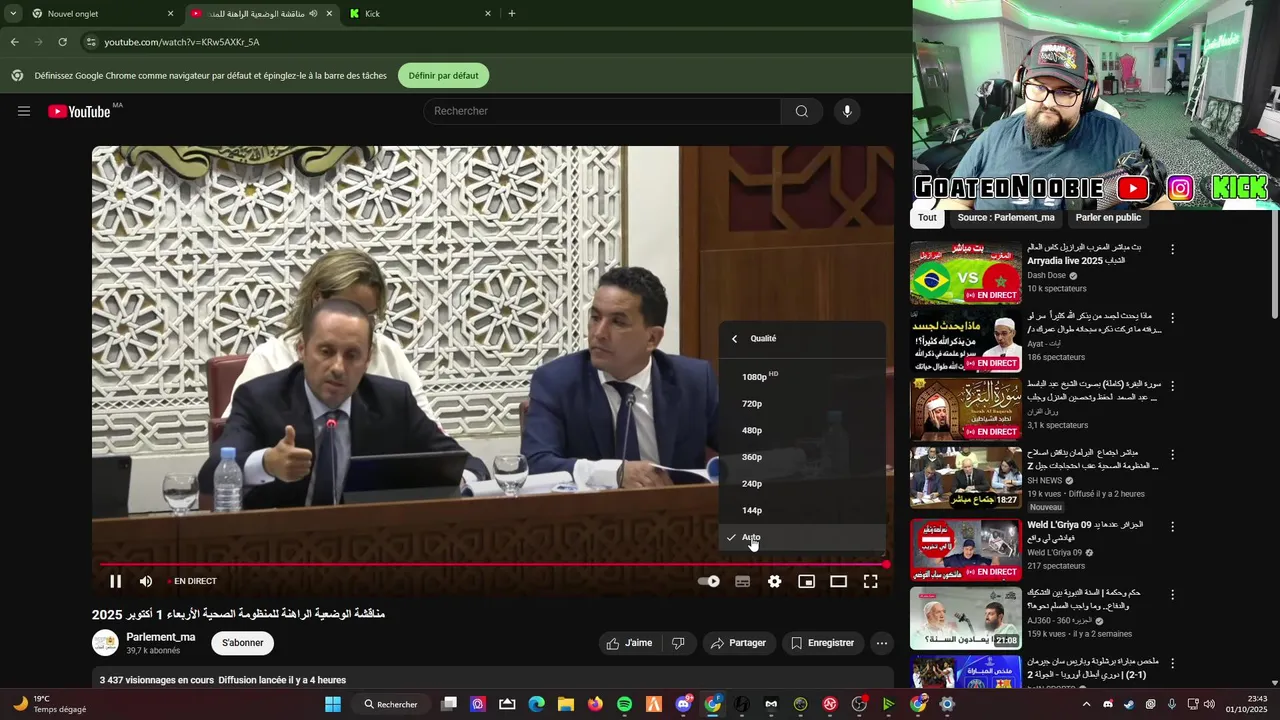Open SH NEWS video thumbnail 18:27
The image size is (1280, 720).
coord(965,477)
